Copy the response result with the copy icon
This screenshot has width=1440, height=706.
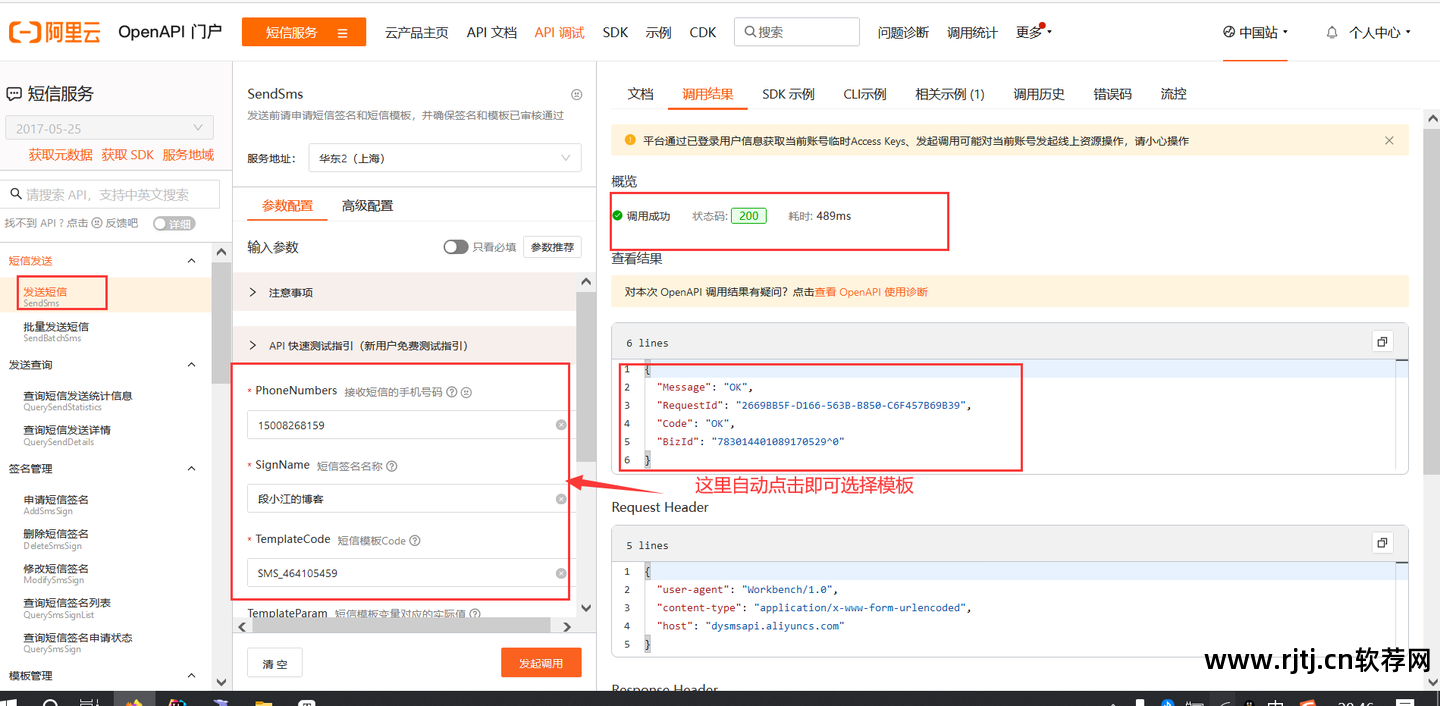click(x=1382, y=342)
